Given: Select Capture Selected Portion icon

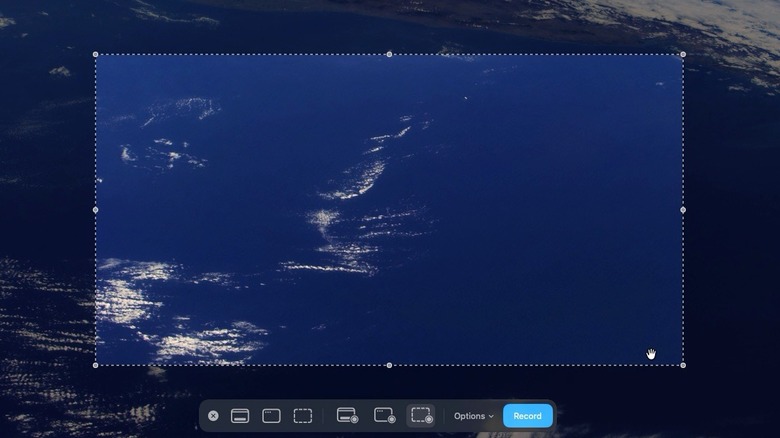Looking at the screenshot, I should tap(302, 416).
